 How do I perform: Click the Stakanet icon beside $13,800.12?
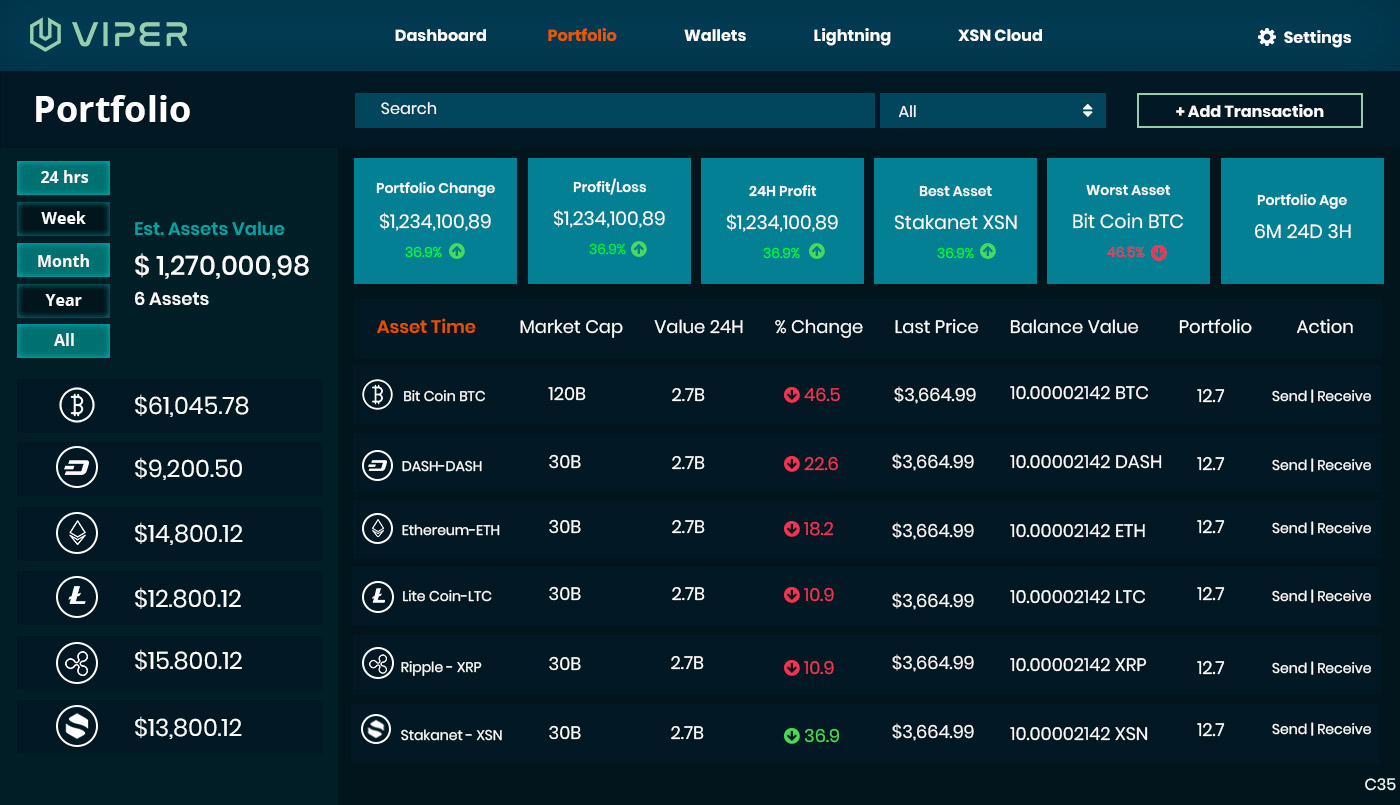pos(77,727)
